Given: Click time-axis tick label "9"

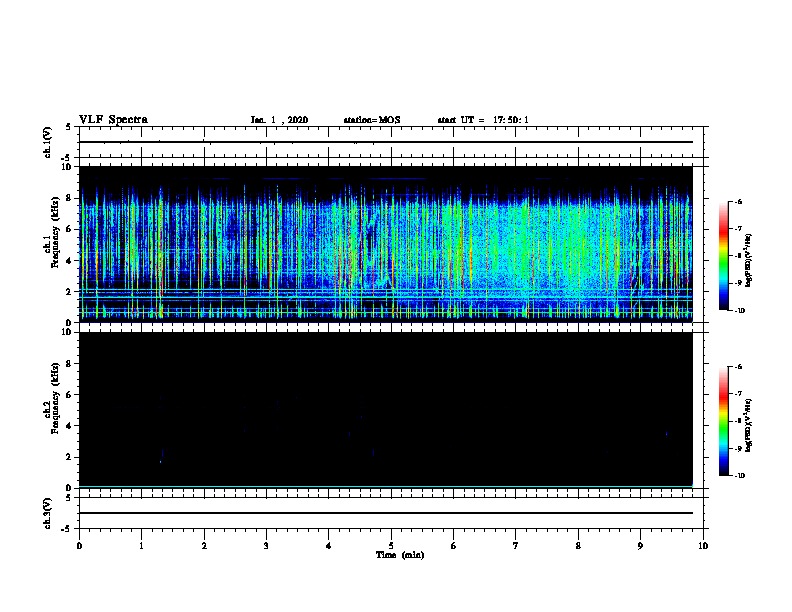Looking at the screenshot, I should pyautogui.click(x=640, y=546).
